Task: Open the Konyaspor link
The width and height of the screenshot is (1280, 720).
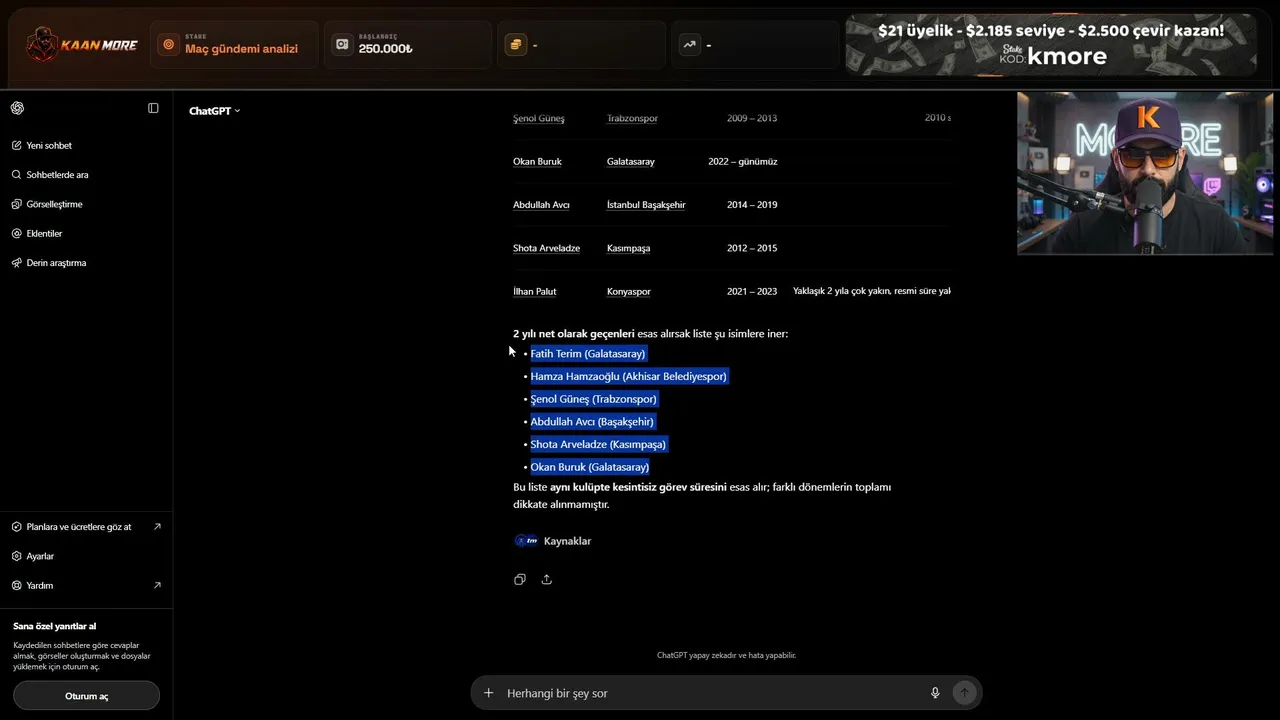Action: coord(629,292)
